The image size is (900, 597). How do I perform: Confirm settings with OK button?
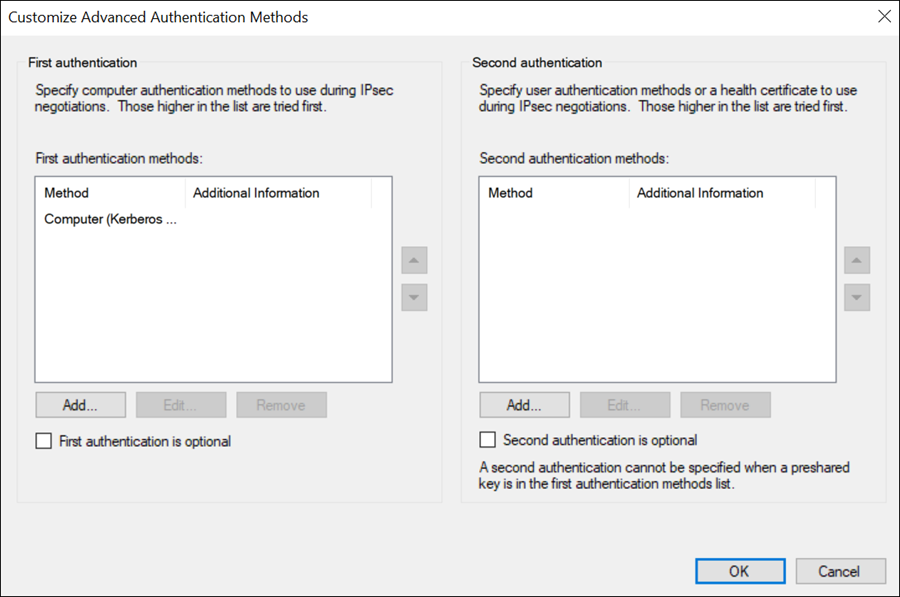point(740,571)
